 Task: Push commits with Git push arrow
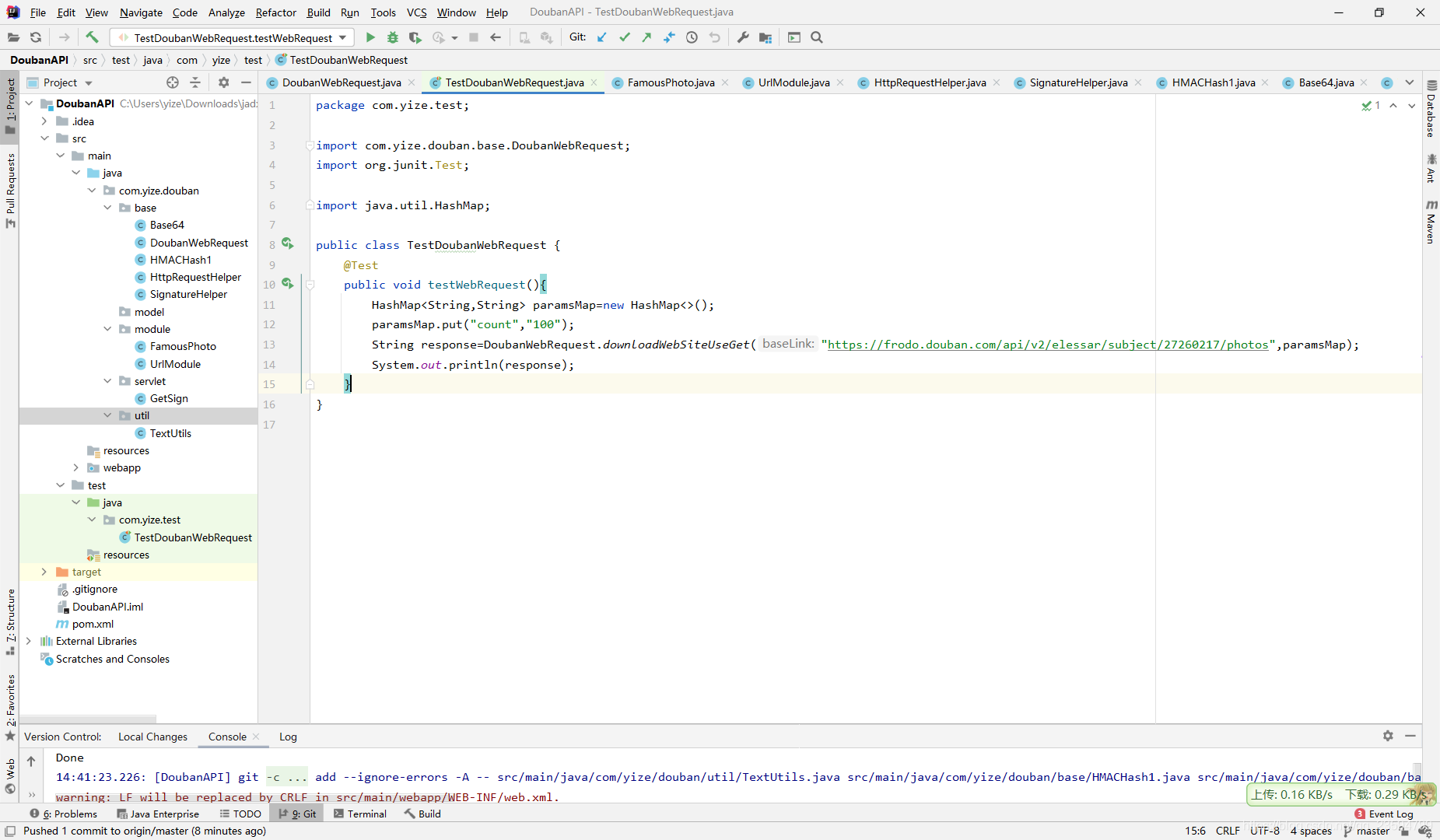pyautogui.click(x=646, y=37)
